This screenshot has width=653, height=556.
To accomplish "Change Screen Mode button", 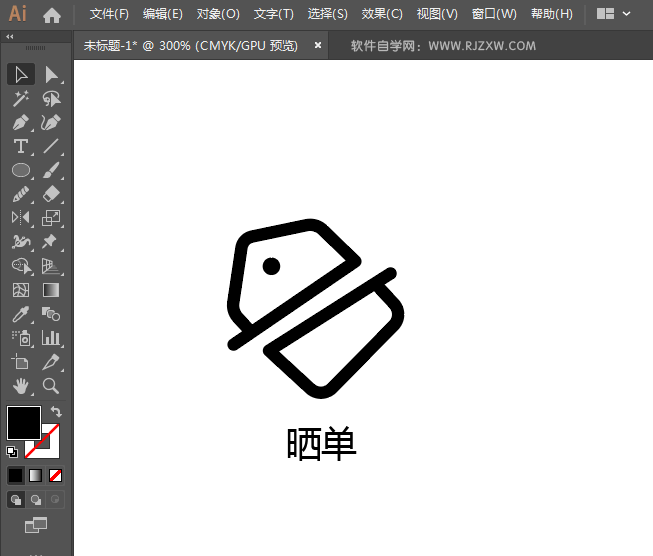I will click(36, 525).
